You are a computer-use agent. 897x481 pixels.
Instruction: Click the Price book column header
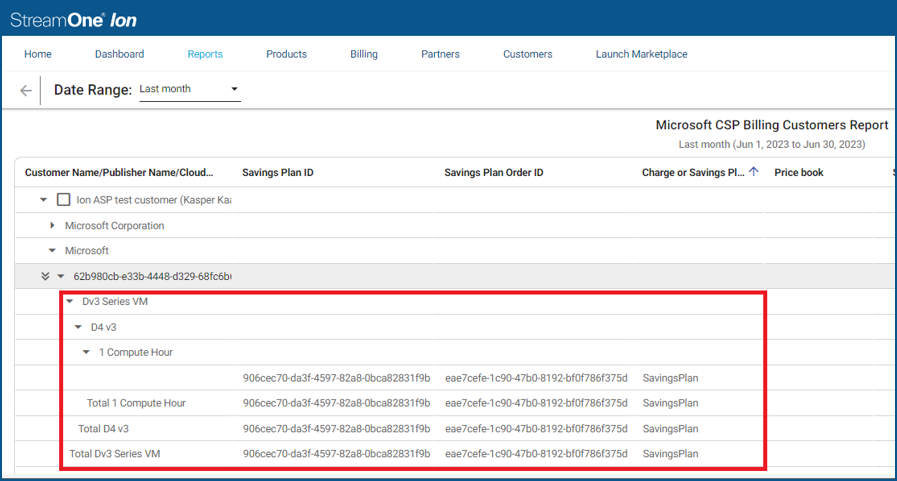click(x=799, y=173)
